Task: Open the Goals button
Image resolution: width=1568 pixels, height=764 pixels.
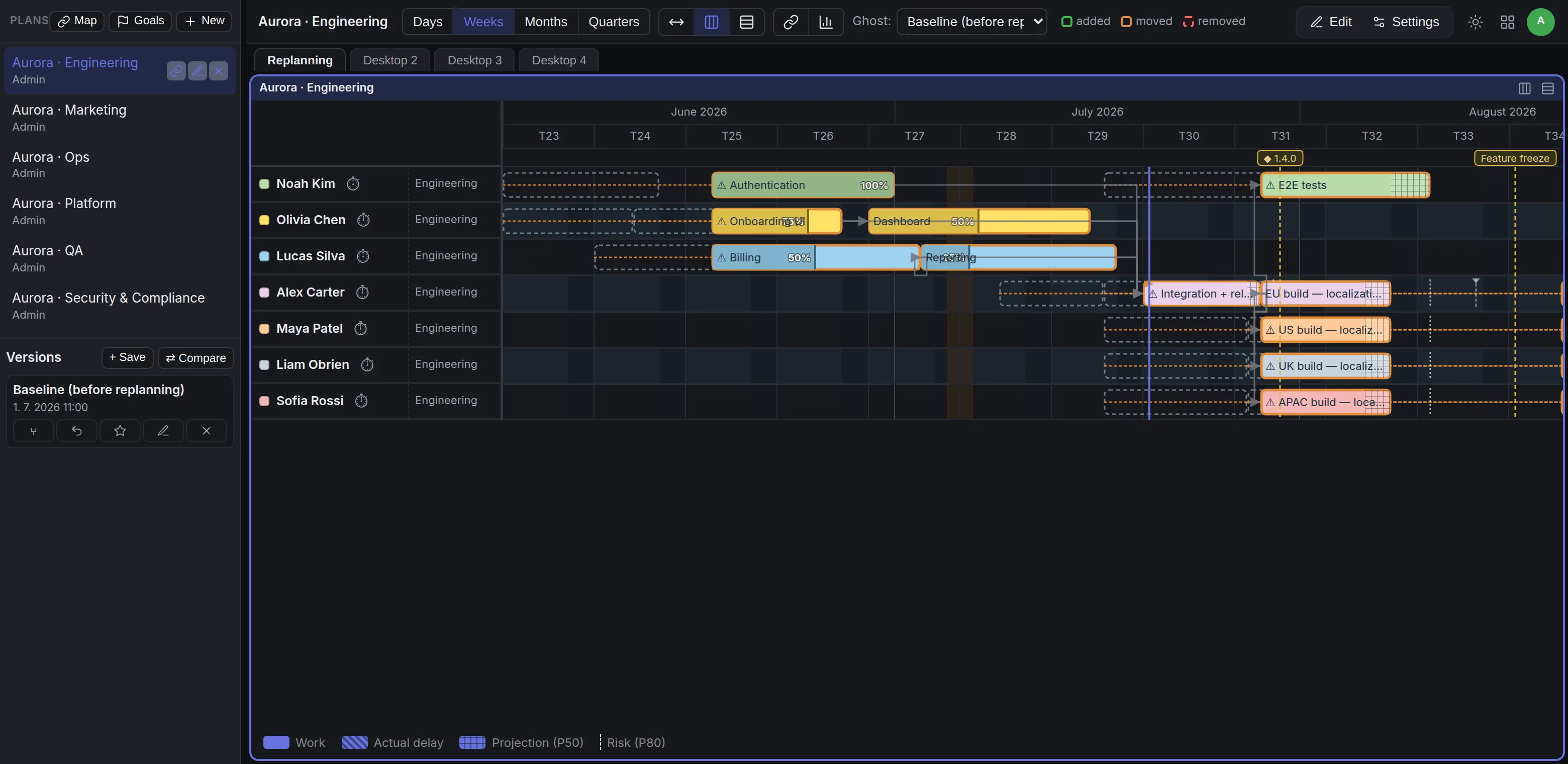Action: [x=140, y=21]
